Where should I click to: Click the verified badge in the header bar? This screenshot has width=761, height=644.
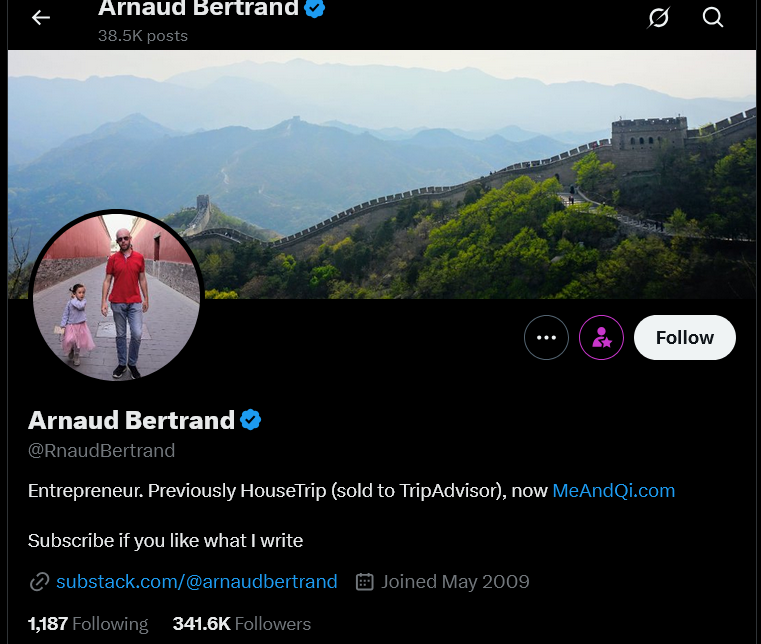314,8
